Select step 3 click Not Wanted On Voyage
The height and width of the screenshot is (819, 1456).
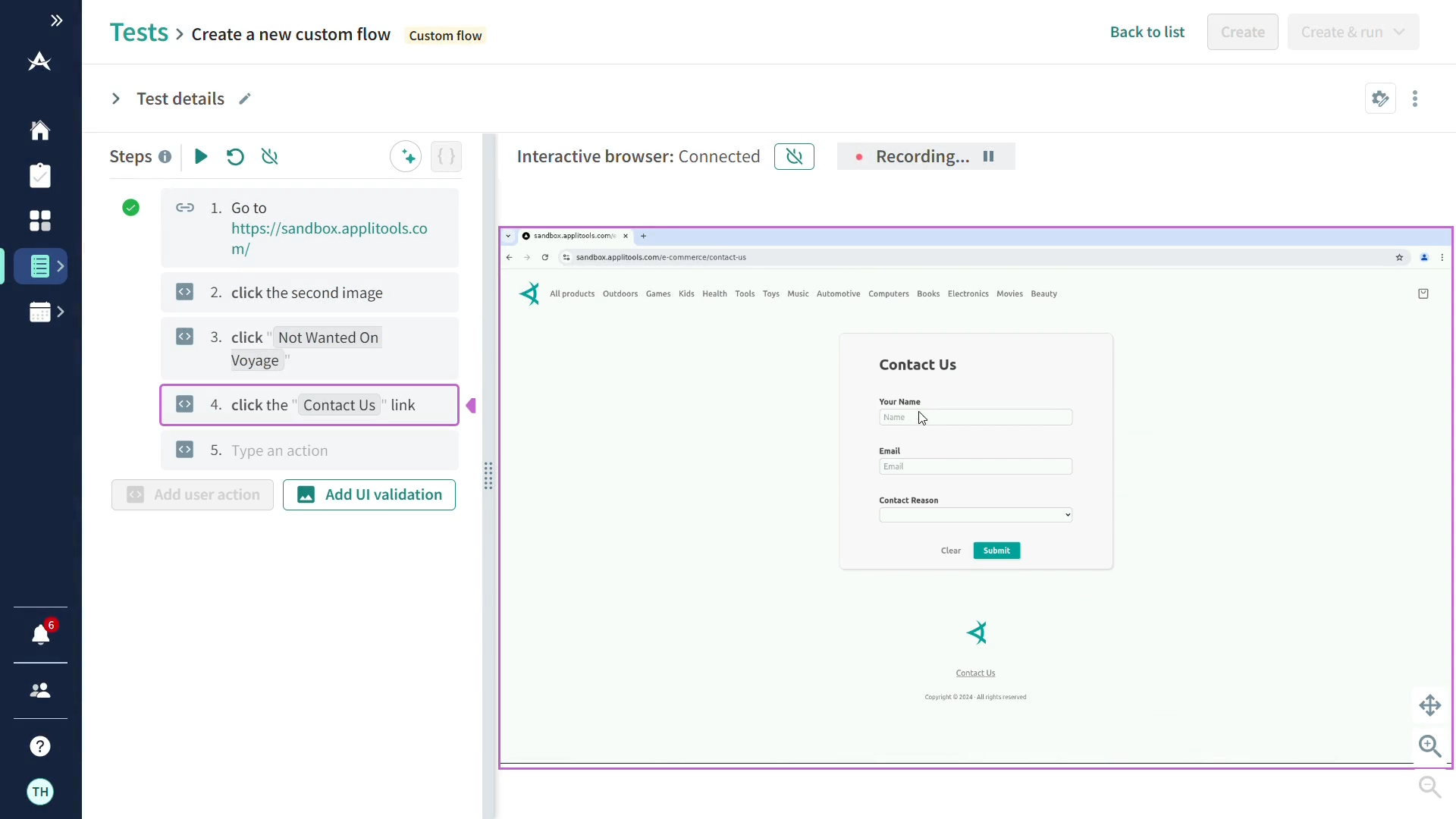309,349
